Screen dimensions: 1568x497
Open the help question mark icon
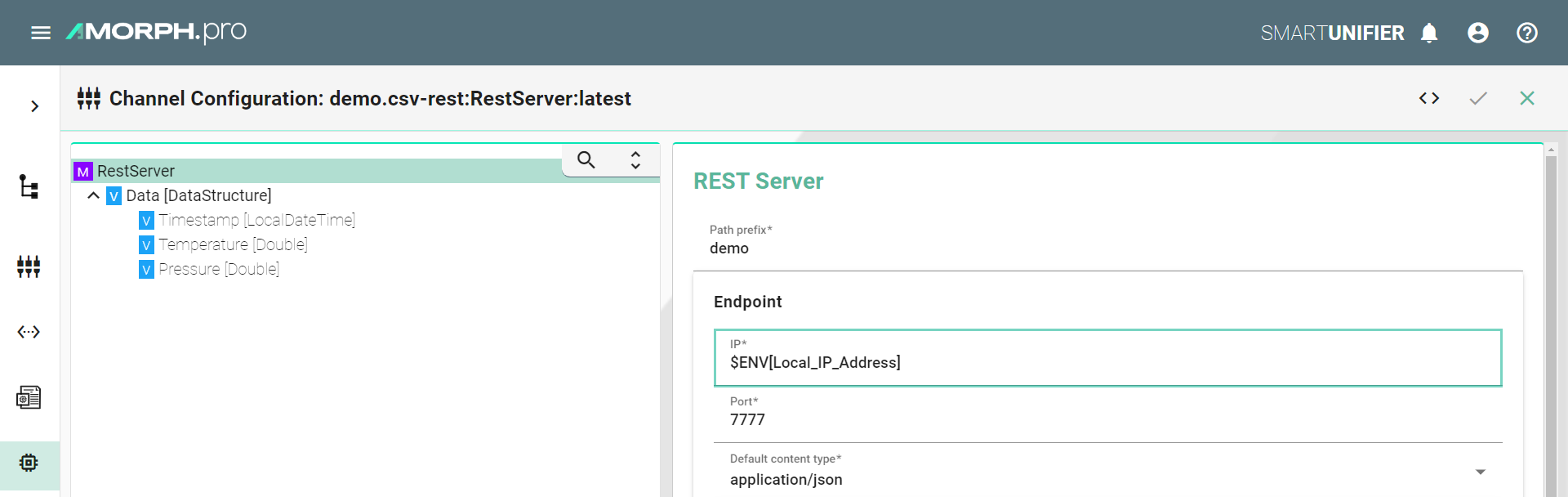click(x=1526, y=33)
